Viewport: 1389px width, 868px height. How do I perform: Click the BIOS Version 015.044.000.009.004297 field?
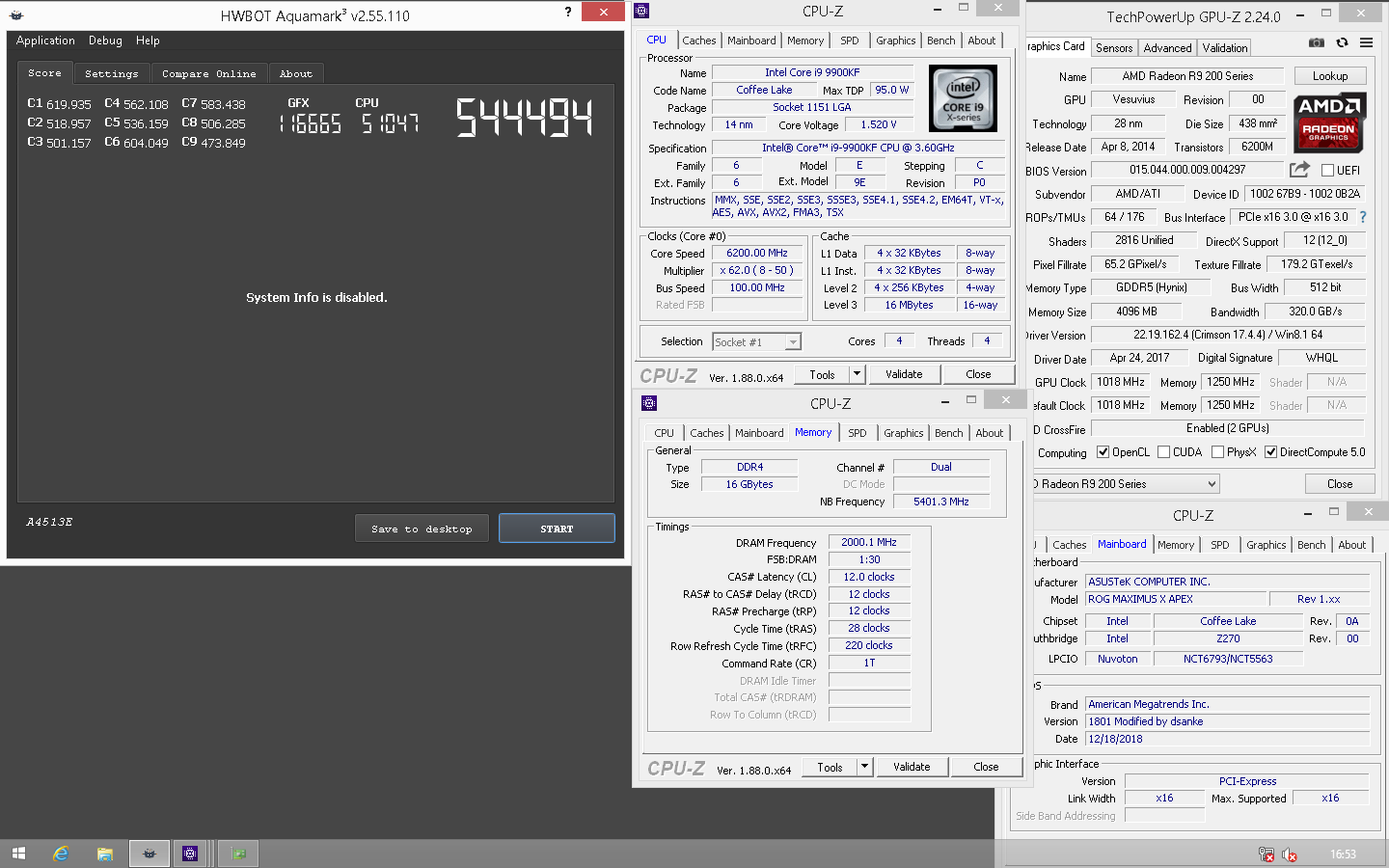coord(1187,170)
